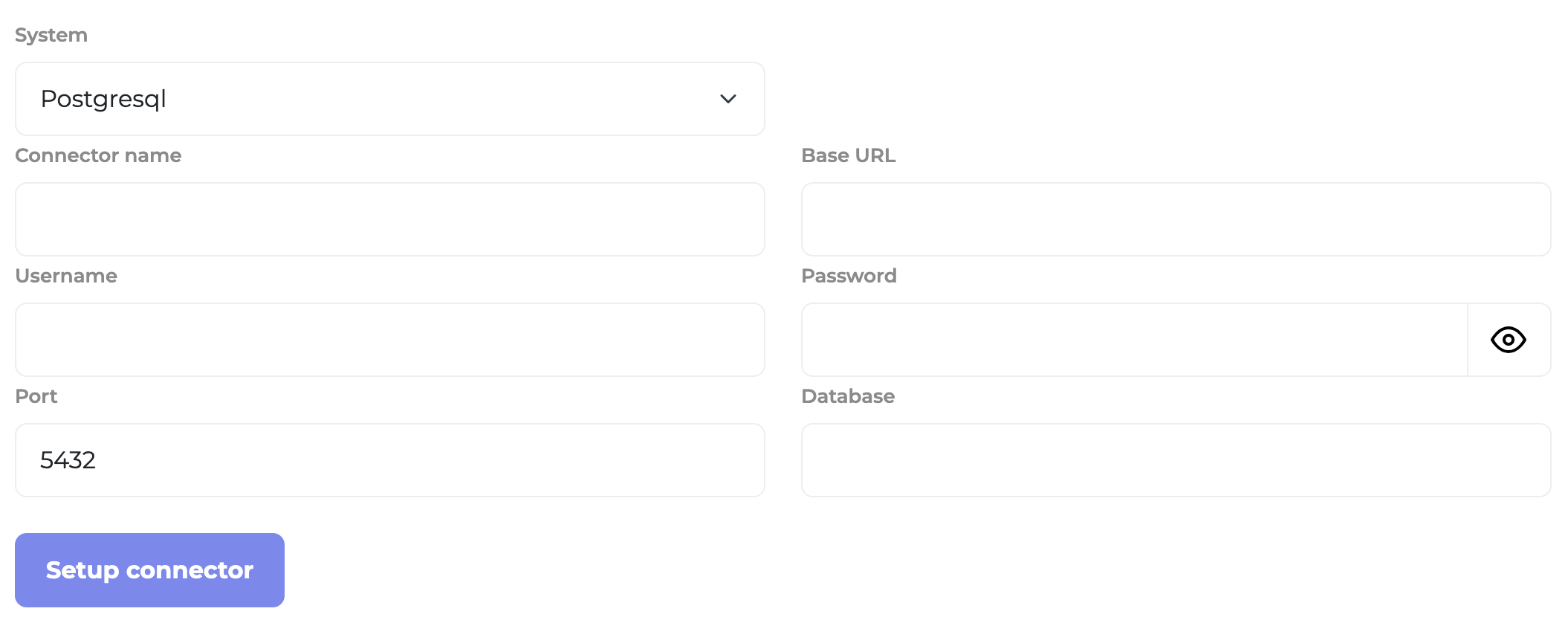Click the Base URL label text
1568x620 pixels.
848,155
